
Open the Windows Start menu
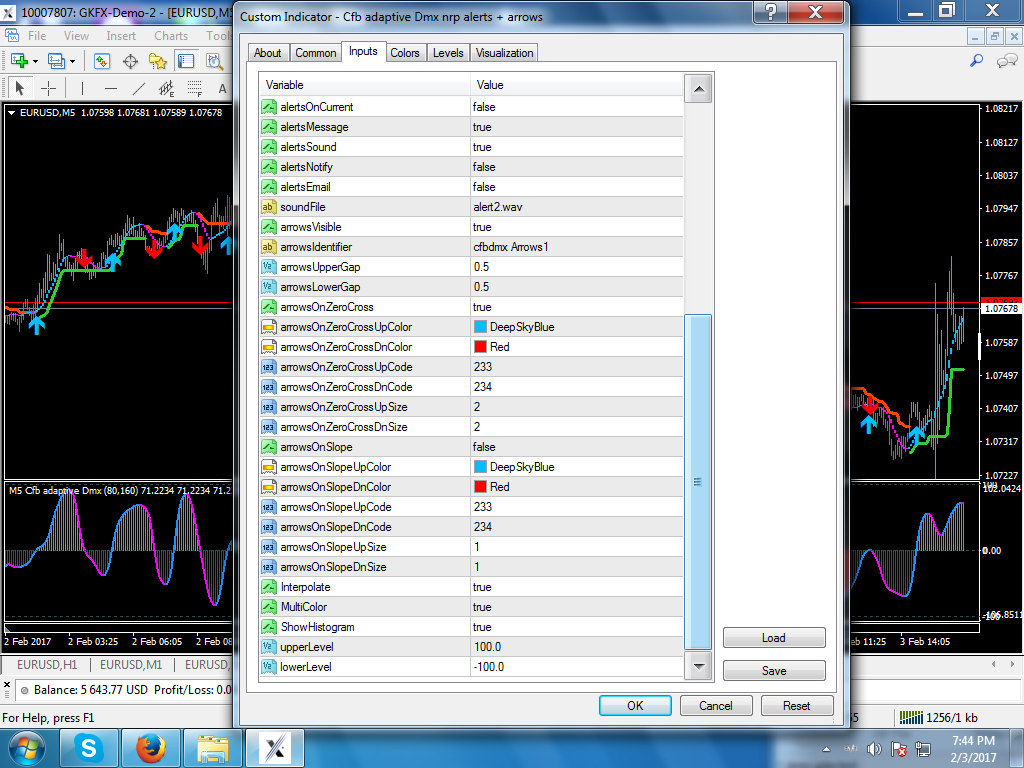pos(27,748)
